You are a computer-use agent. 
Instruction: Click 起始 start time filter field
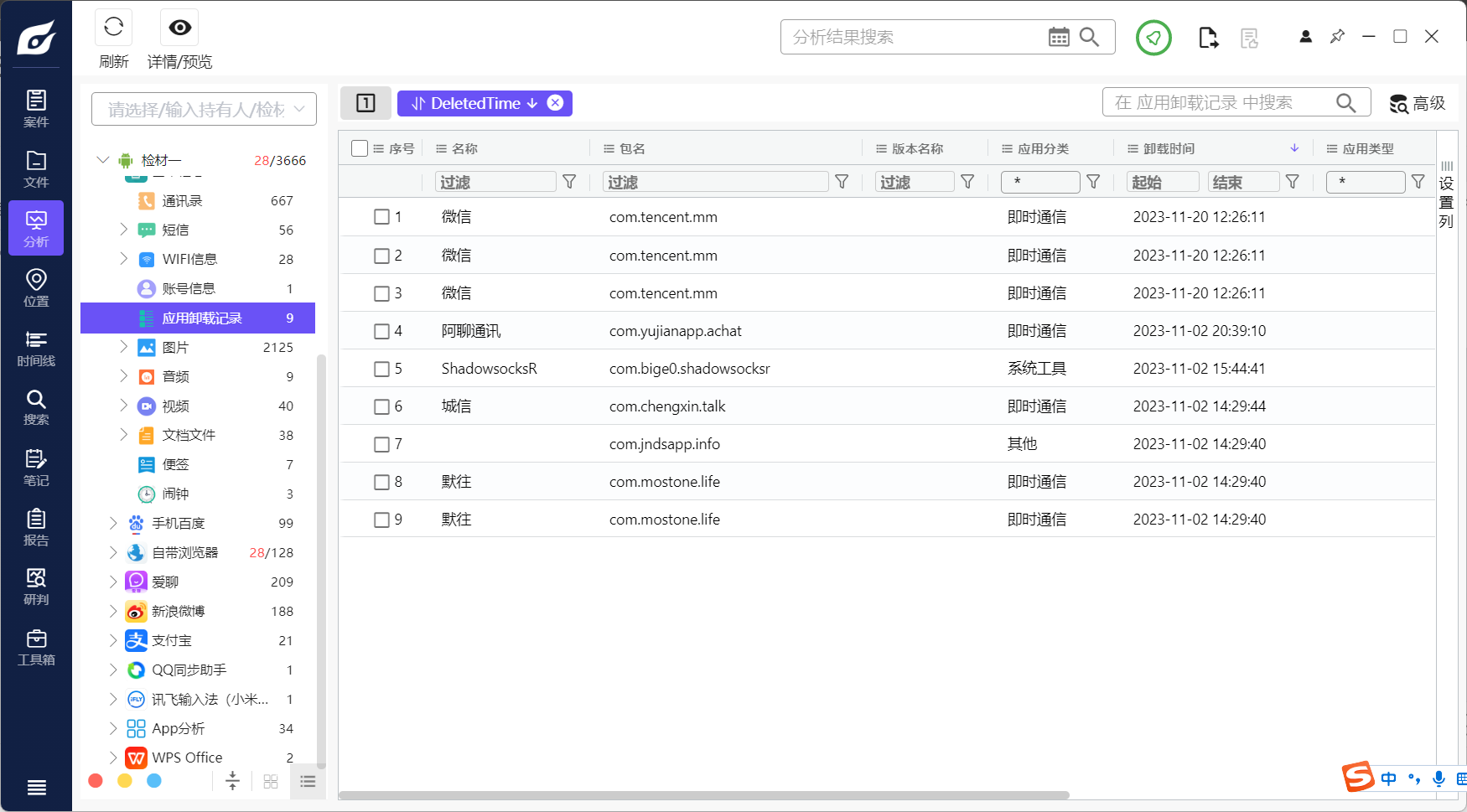point(1163,182)
